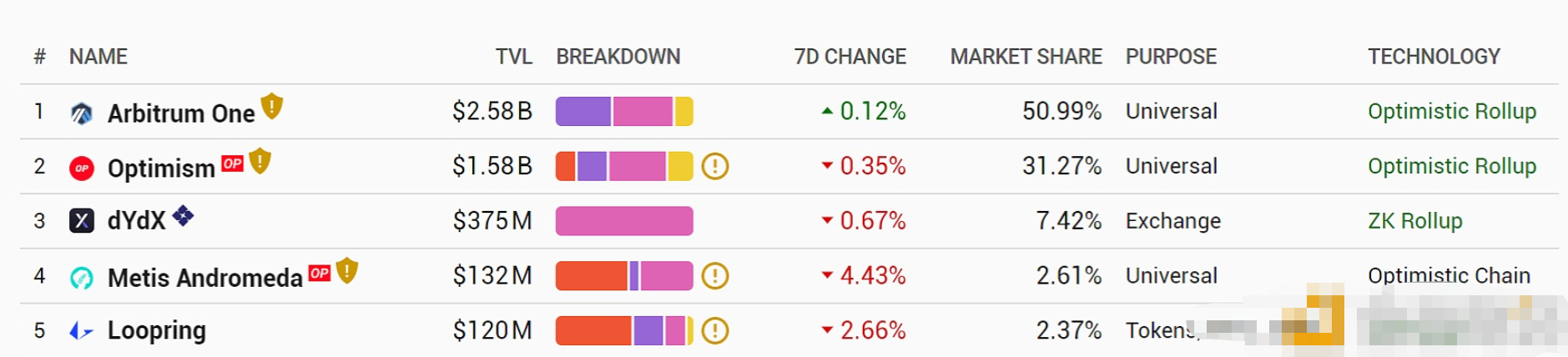Screen dimensions: 1568x357
Task: Click the dYdX logo icon
Action: tap(82, 221)
